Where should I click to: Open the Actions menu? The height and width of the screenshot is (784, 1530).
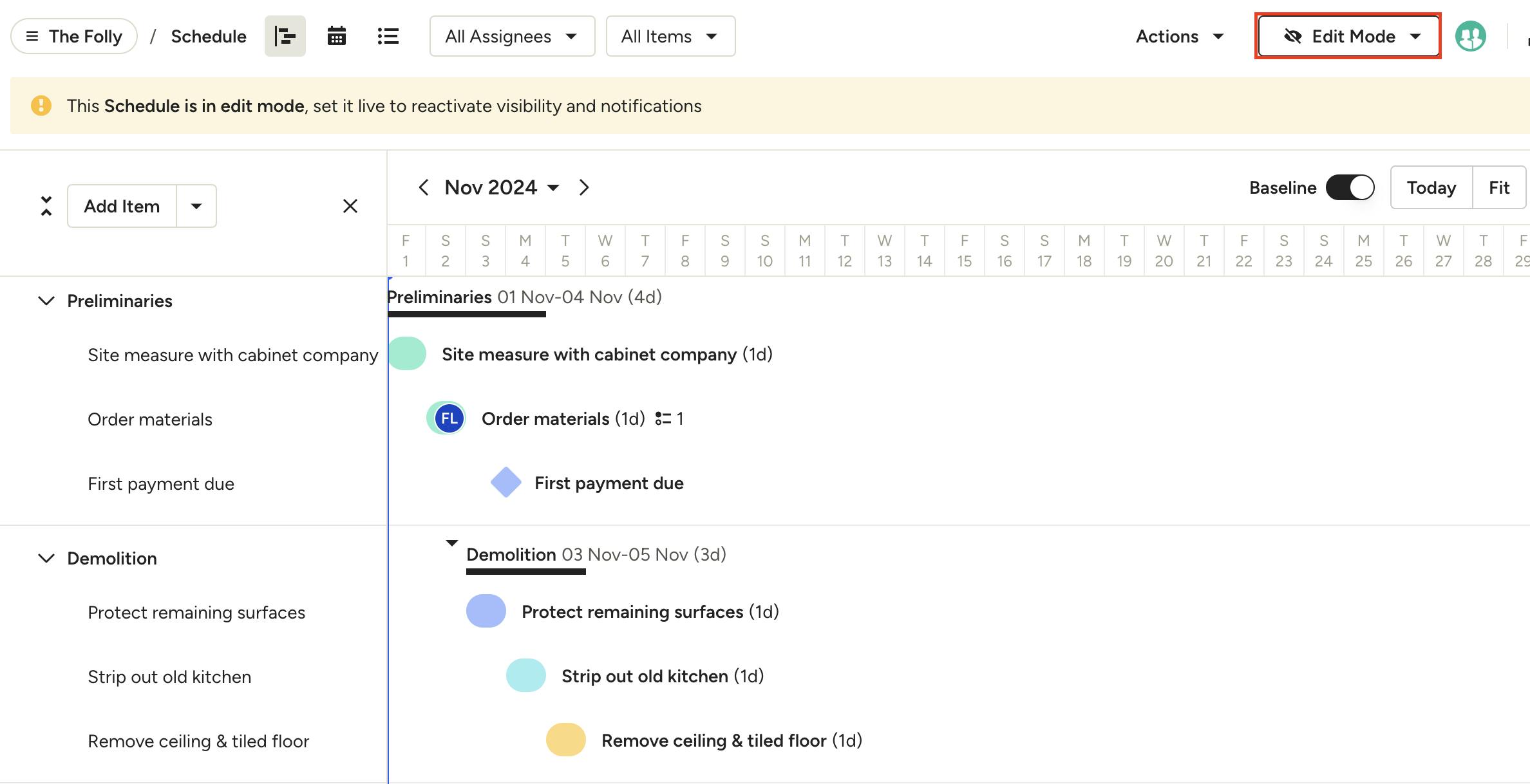(1179, 36)
